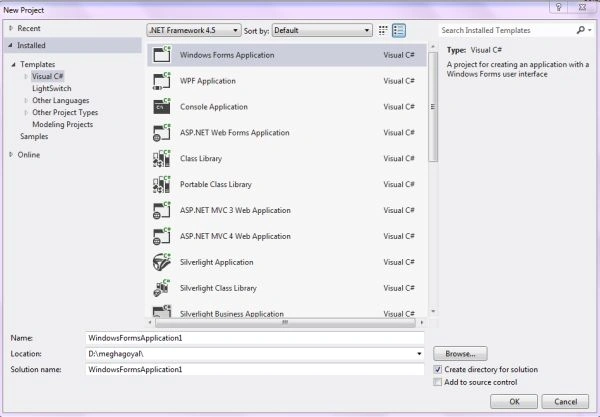Viewport: 600px width, 417px height.
Task: Switch to small icons grid view
Action: [383, 30]
